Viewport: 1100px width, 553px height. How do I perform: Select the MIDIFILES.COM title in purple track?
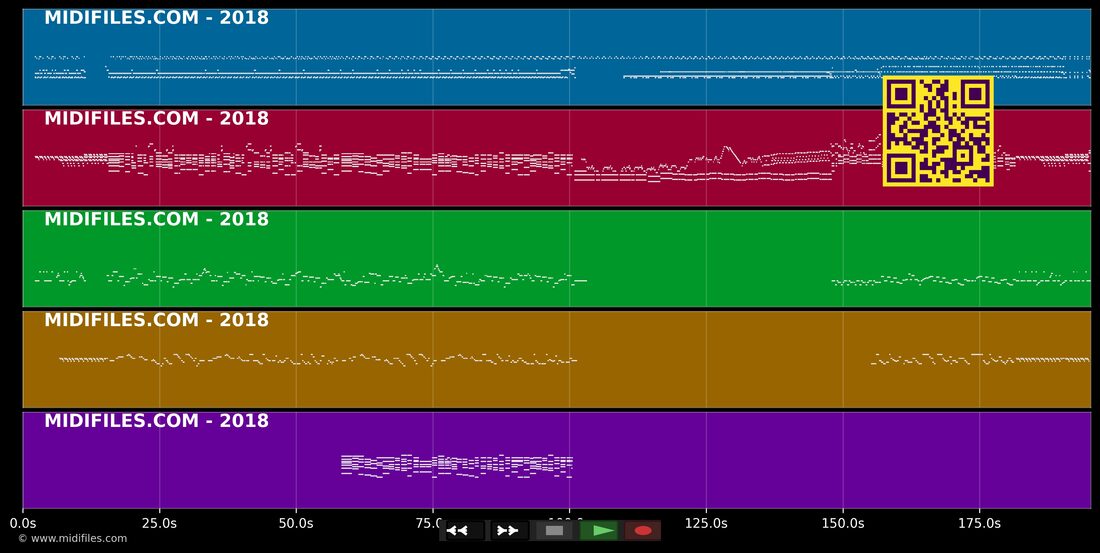(x=156, y=421)
